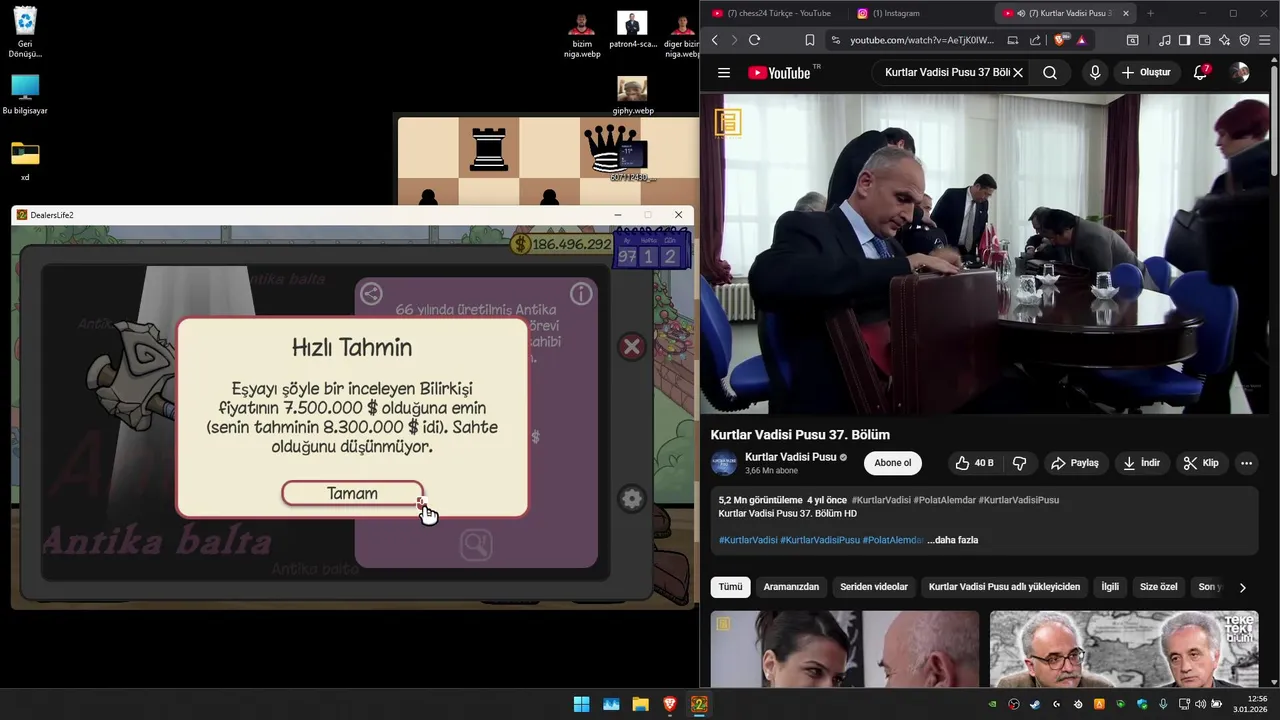Open the Oluştur create menu
Image resolution: width=1280 pixels, height=720 pixels.
[x=1146, y=73]
